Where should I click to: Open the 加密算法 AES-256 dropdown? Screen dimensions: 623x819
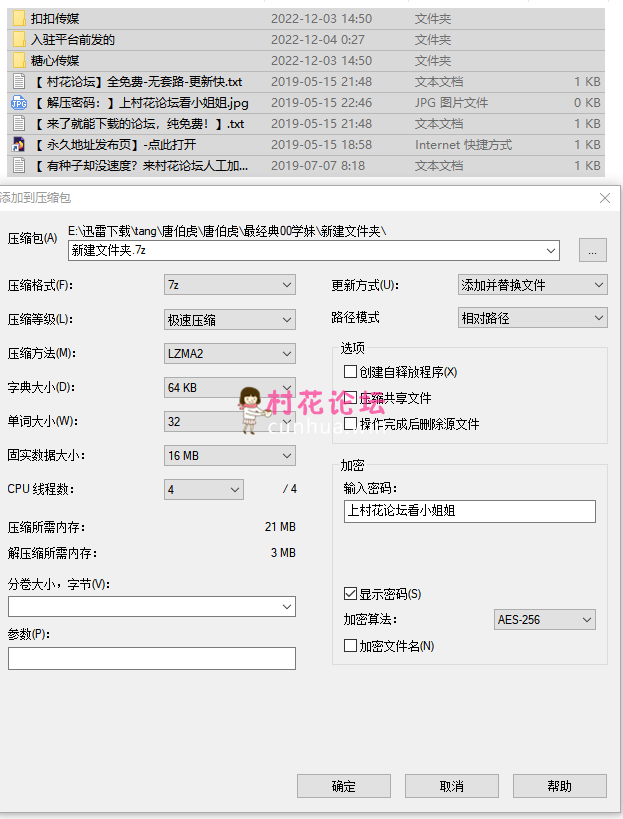click(545, 620)
